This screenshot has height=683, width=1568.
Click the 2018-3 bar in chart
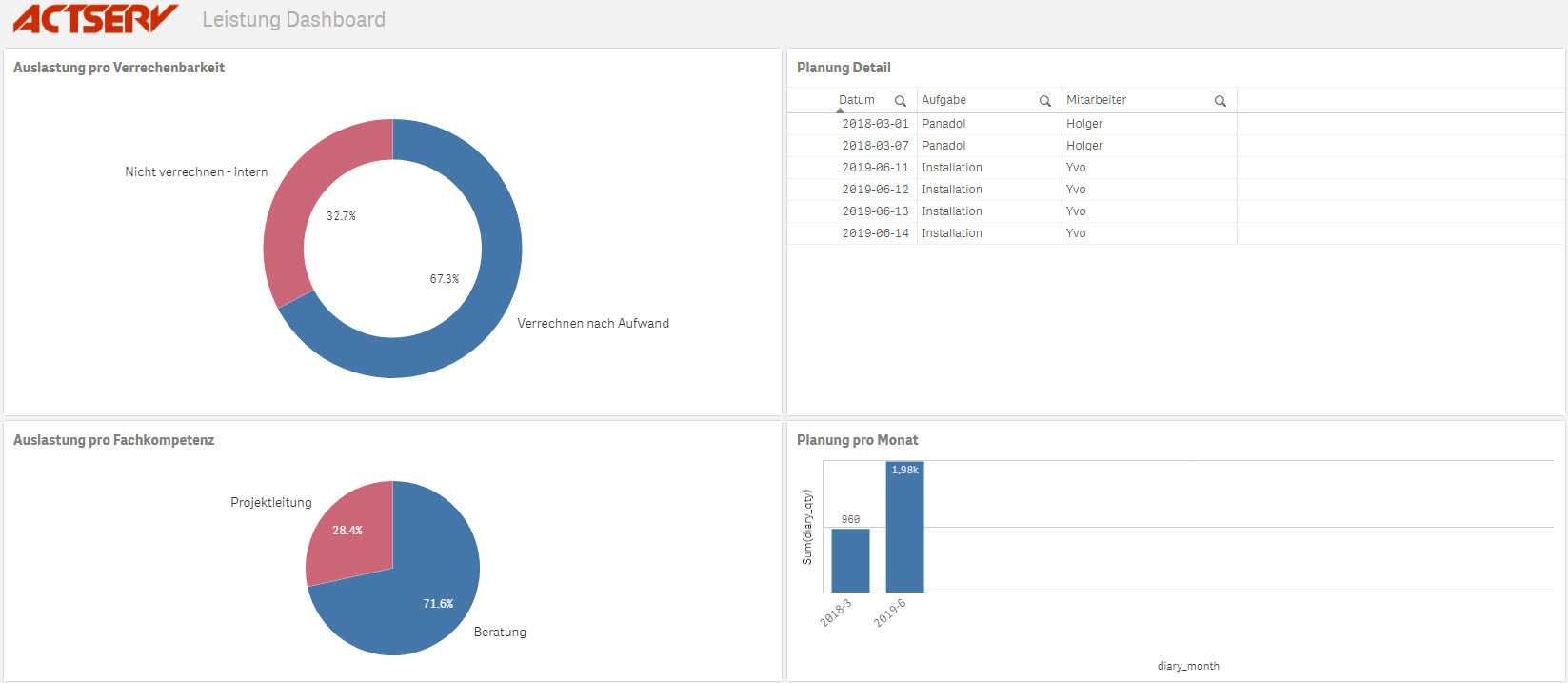pyautogui.click(x=850, y=562)
